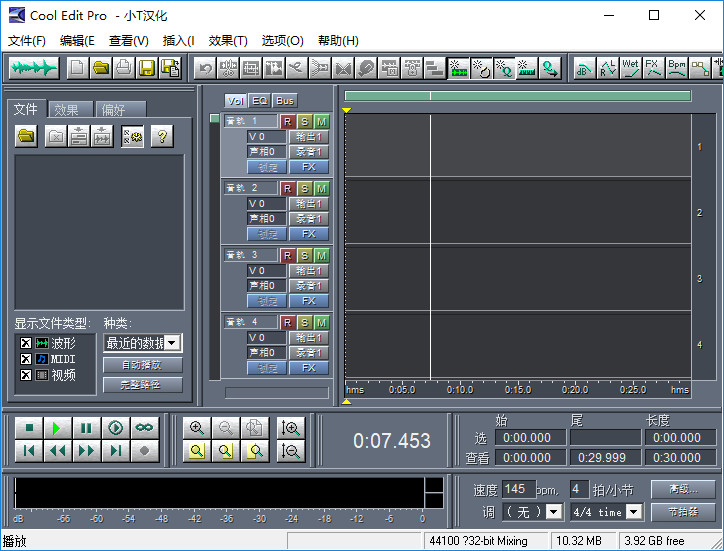The height and width of the screenshot is (551, 724).
Task: Enable loop play infinity button
Action: (x=145, y=428)
